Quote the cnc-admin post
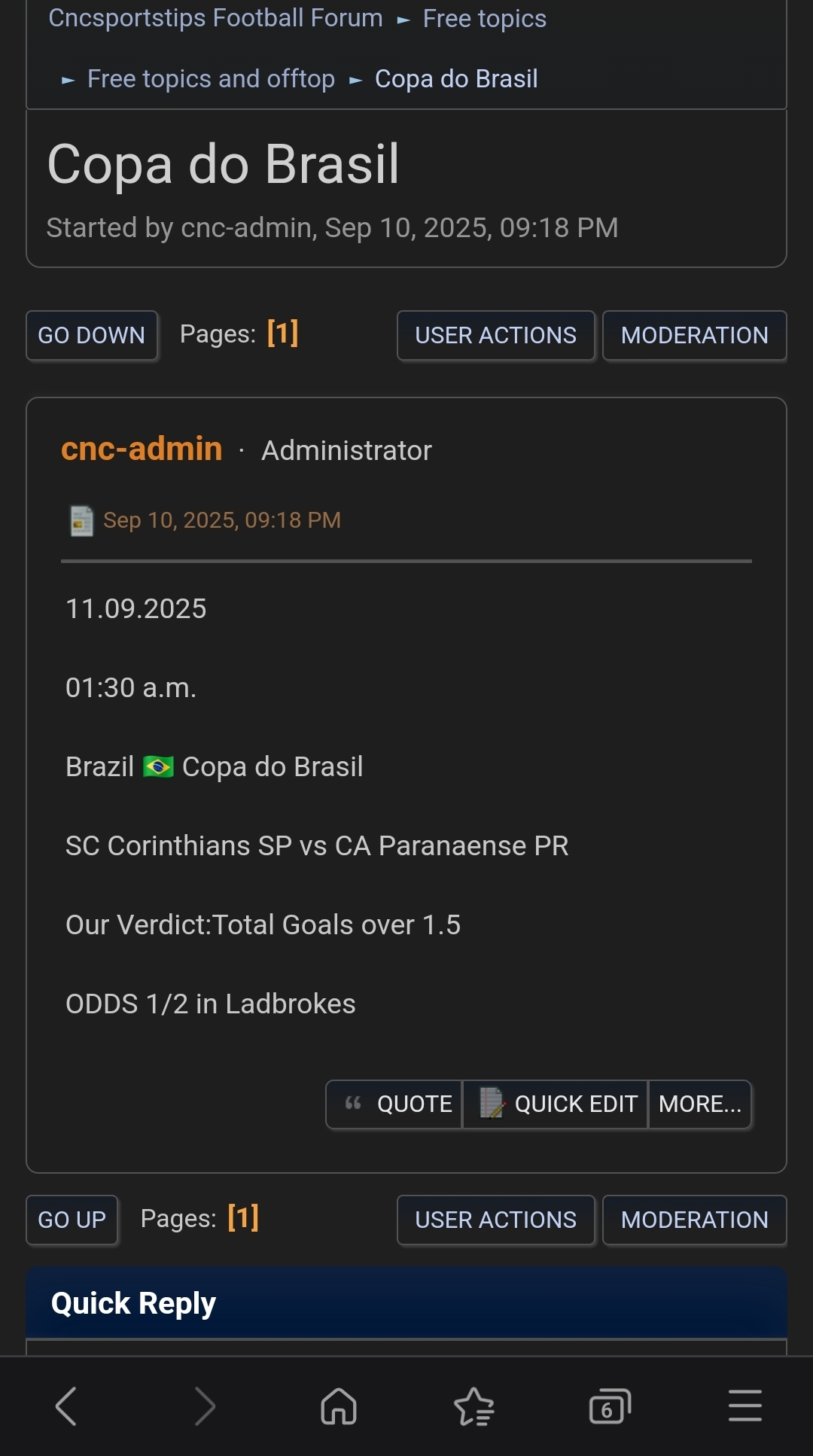813x1456 pixels. (x=397, y=1104)
